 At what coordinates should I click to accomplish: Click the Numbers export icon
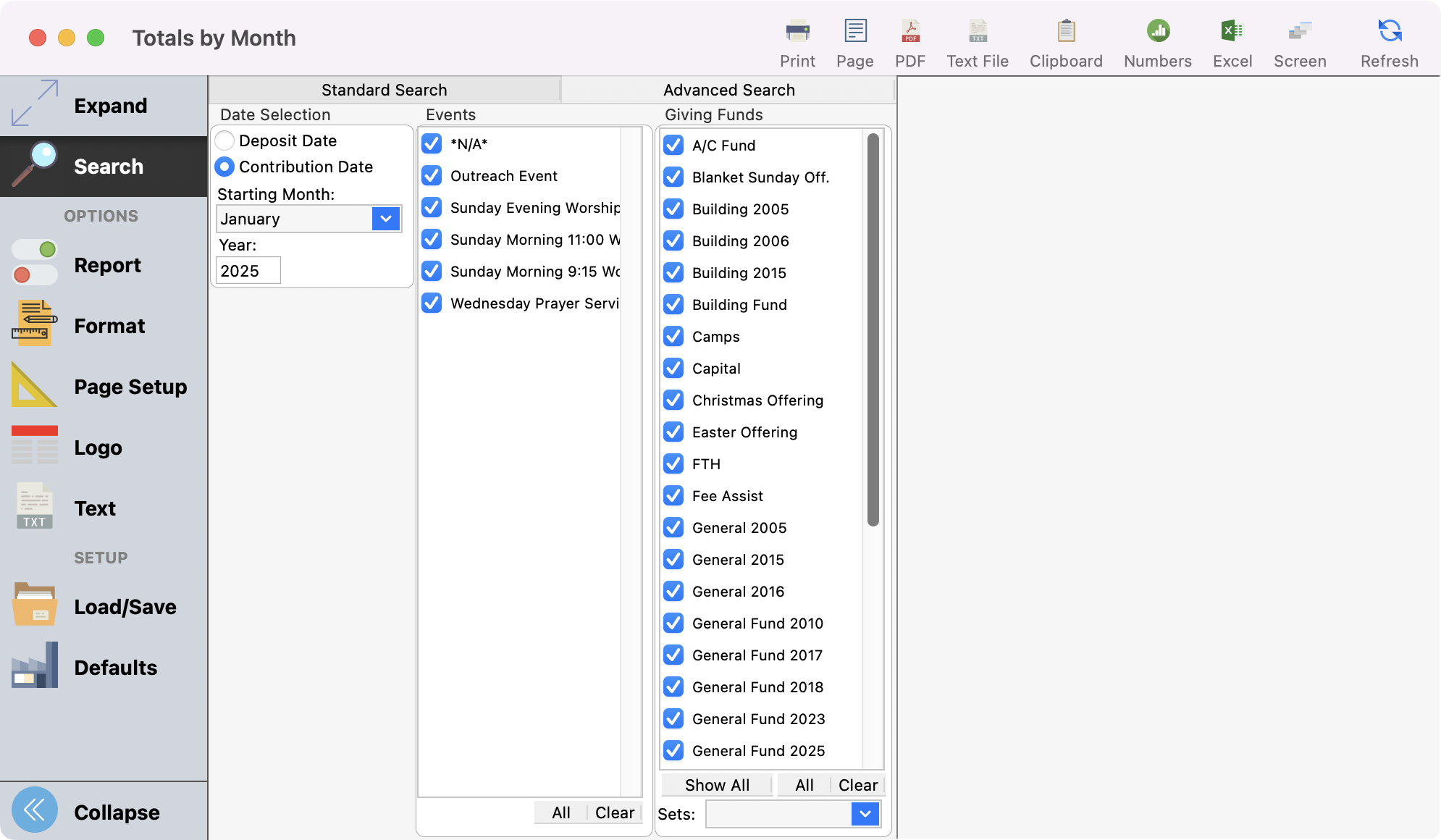click(1157, 32)
